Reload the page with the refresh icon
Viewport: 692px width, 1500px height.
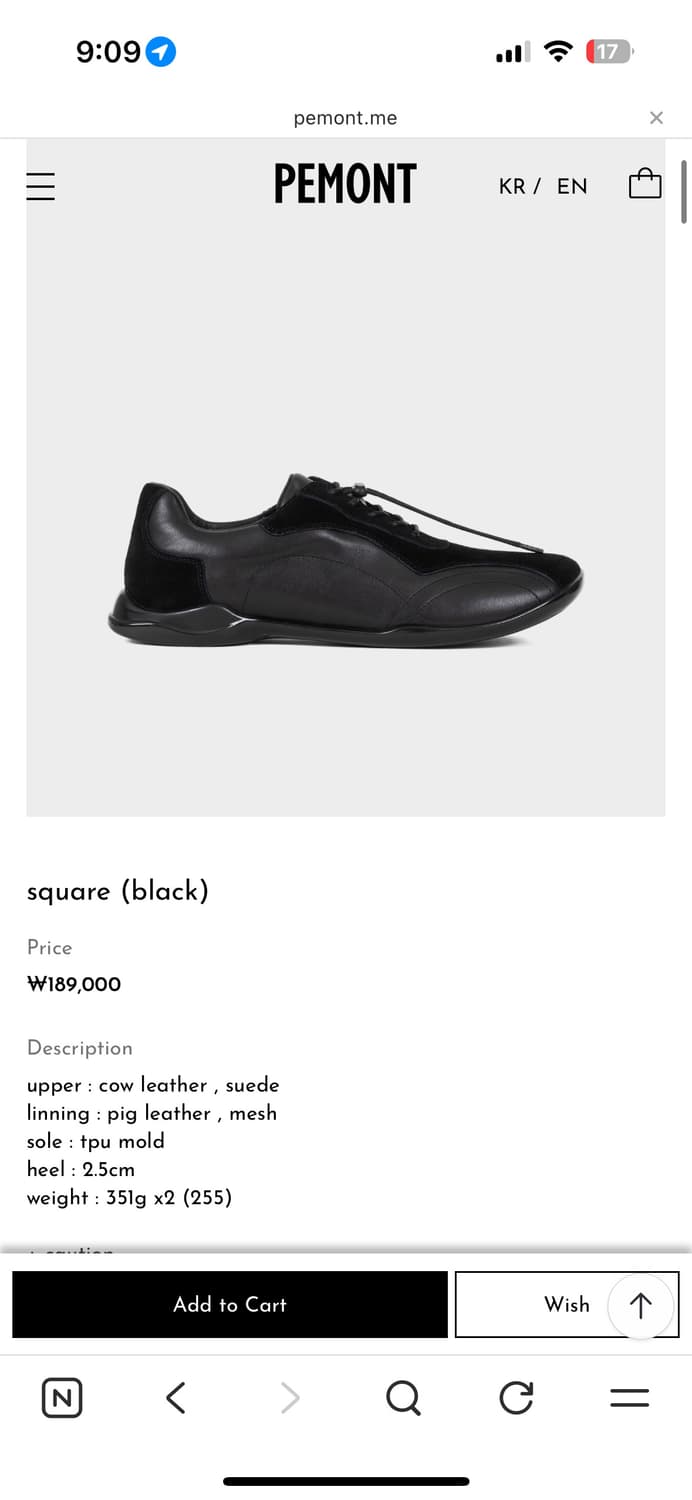point(516,1397)
